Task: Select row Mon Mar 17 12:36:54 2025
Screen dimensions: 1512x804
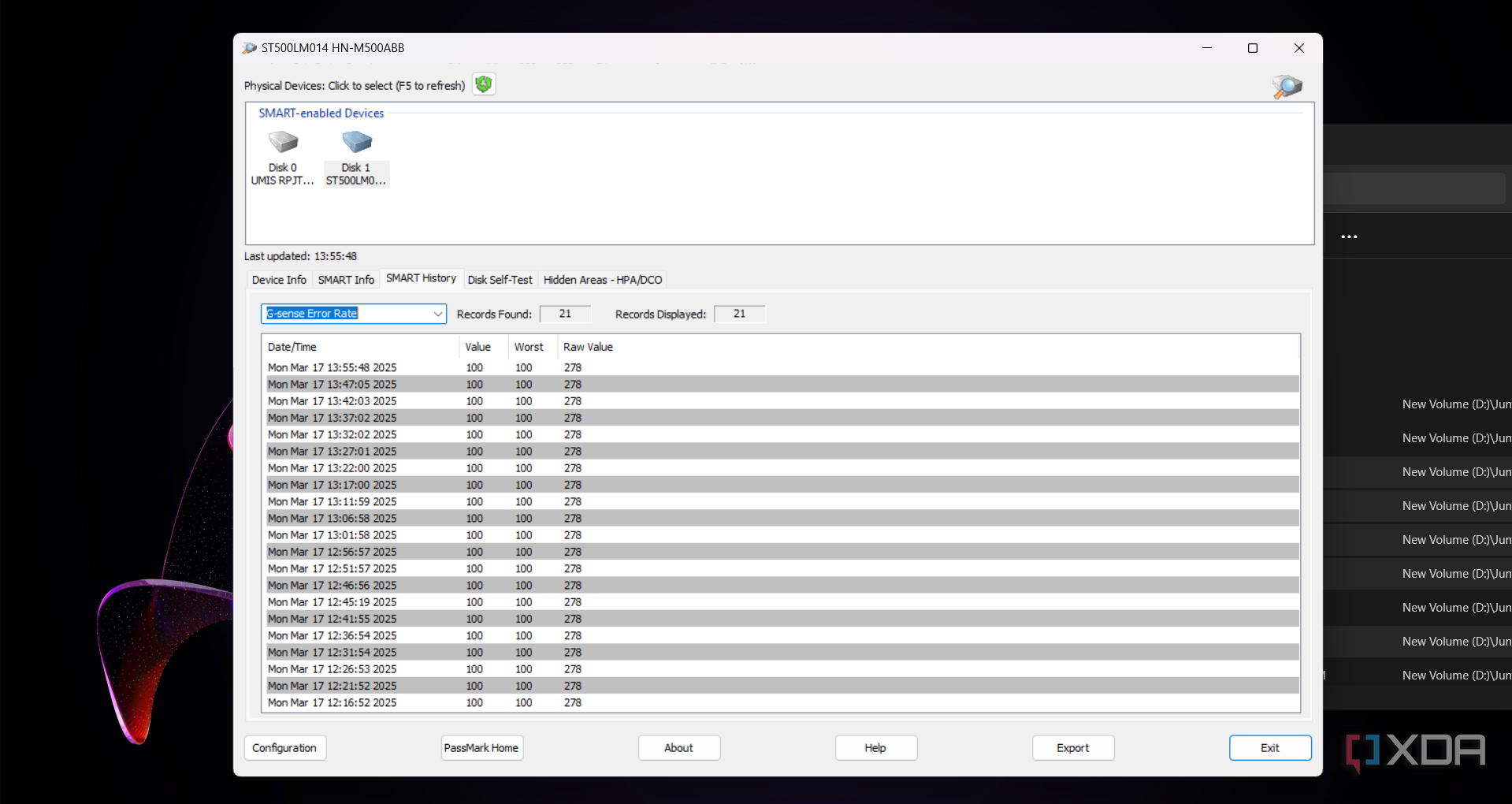Action: (781, 636)
